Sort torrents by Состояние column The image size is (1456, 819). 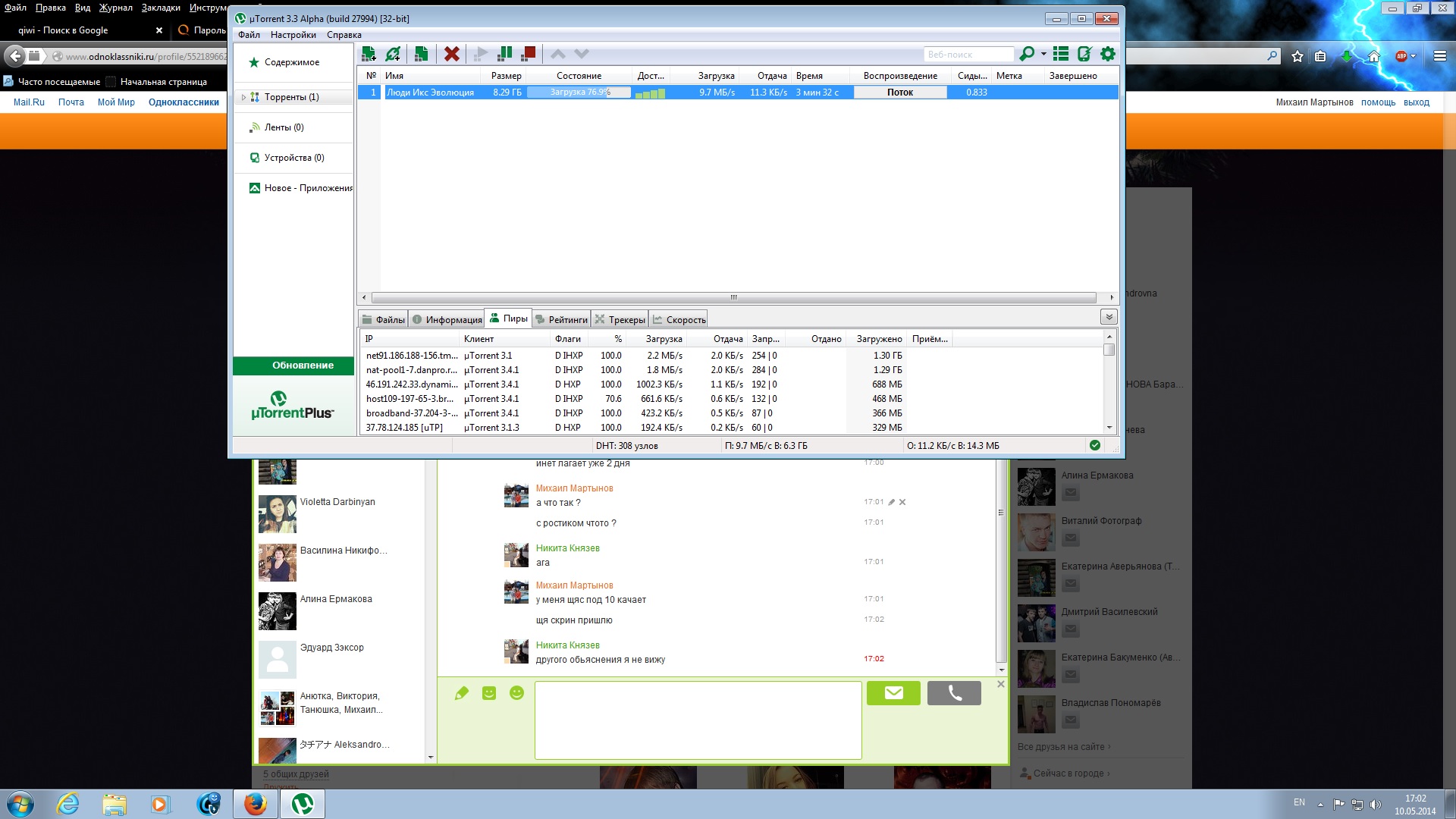[x=579, y=76]
